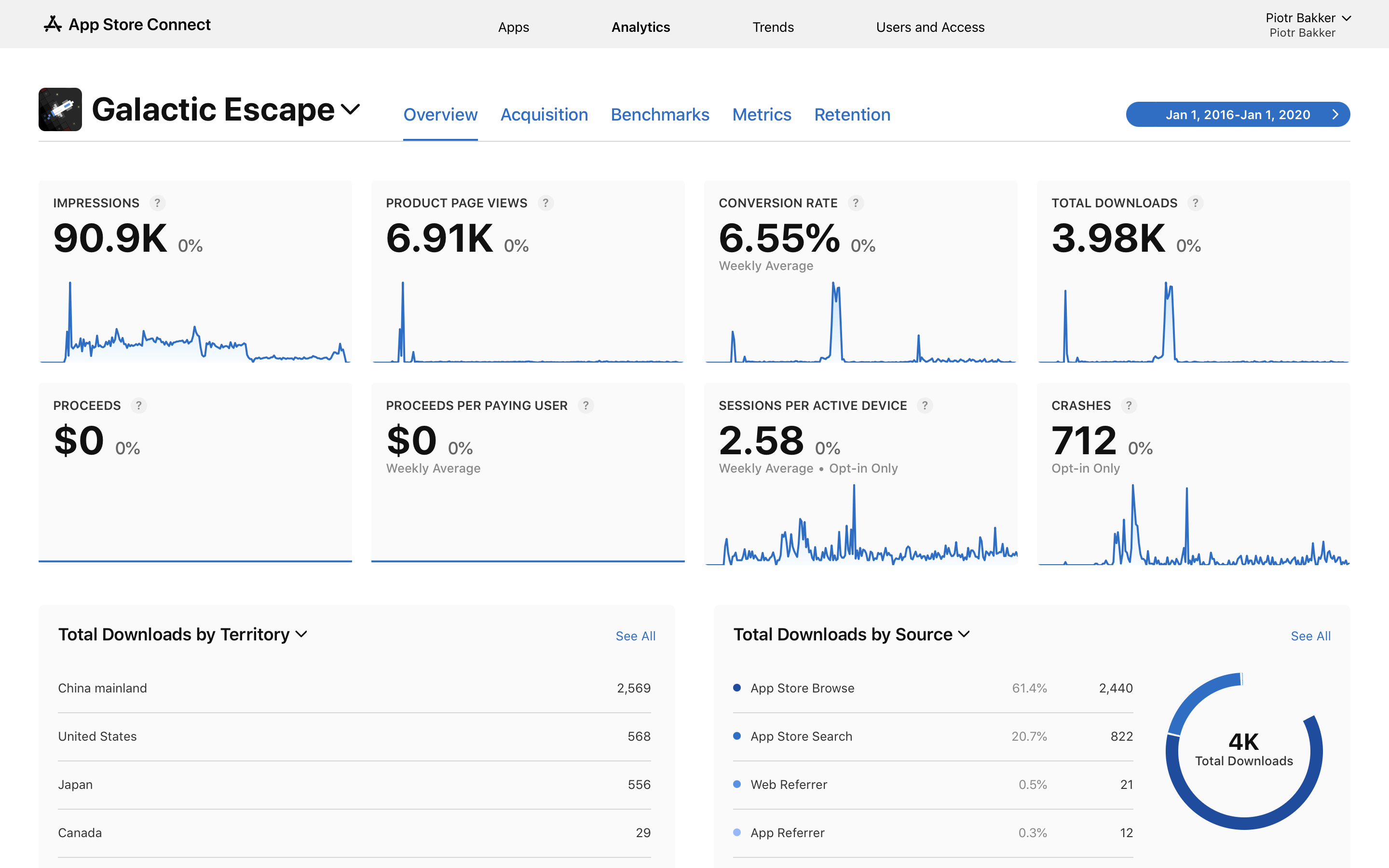
Task: Open the date range Jan 1, 2016-Jan 1, 2020 picker
Action: click(x=1238, y=114)
